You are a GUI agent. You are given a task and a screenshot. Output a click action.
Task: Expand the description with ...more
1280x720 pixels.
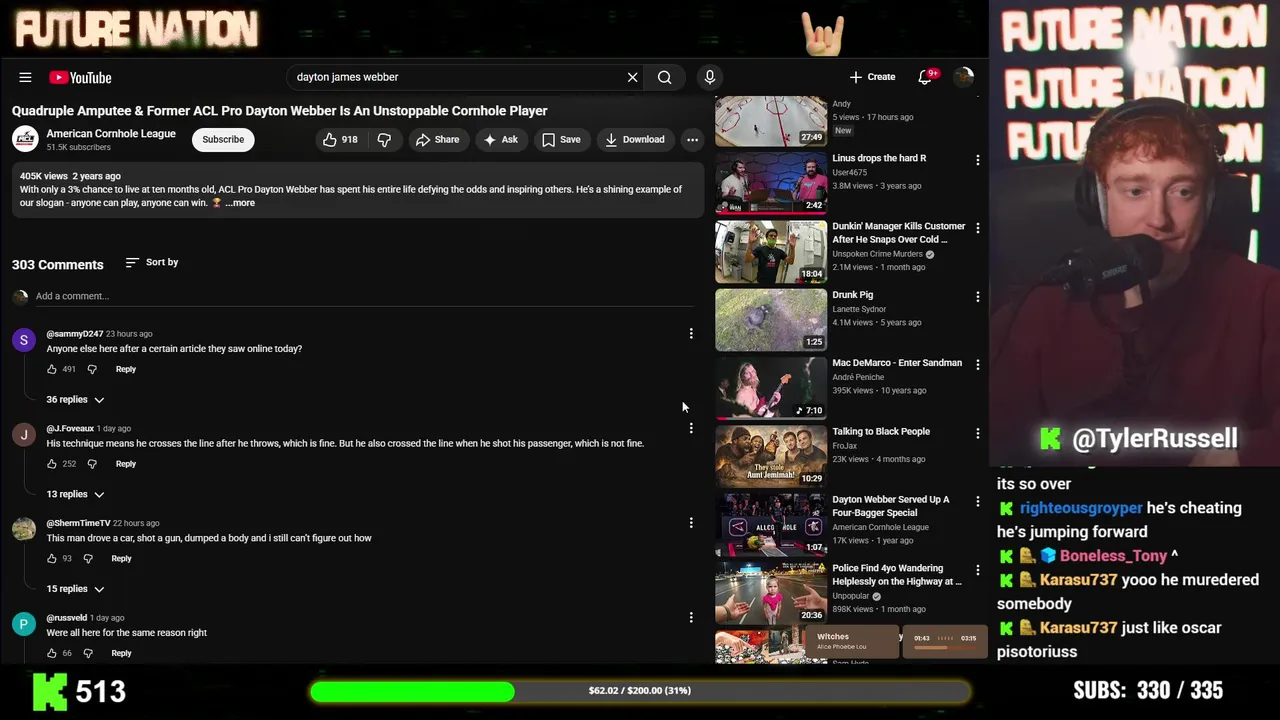point(240,203)
